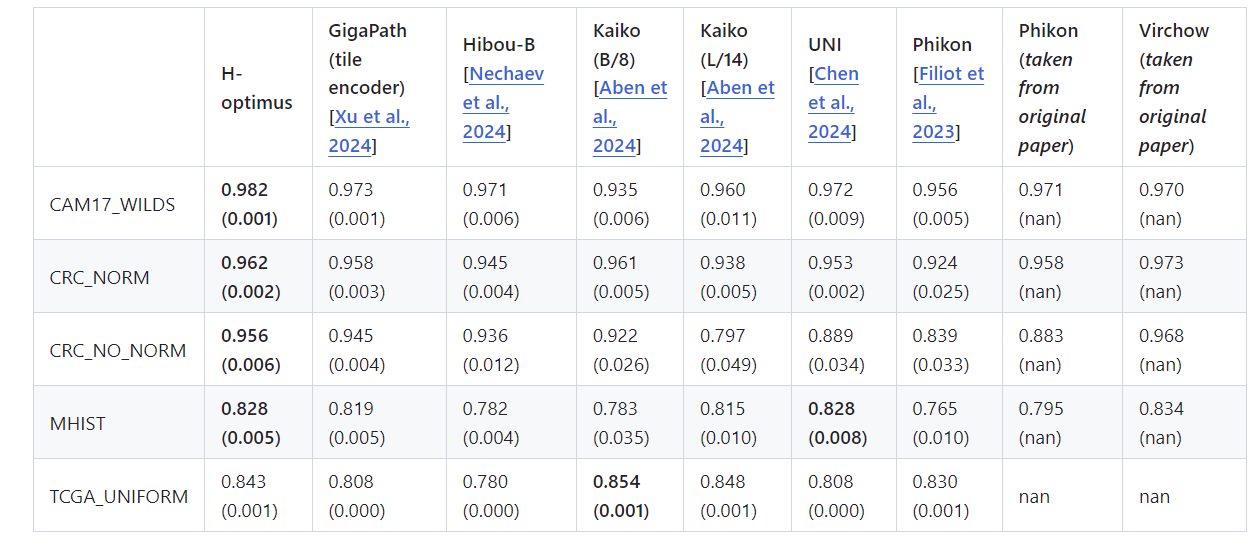Click the bold 0.982 cell for CAM17_WILDS
This screenshot has width=1250, height=557.
(x=249, y=204)
